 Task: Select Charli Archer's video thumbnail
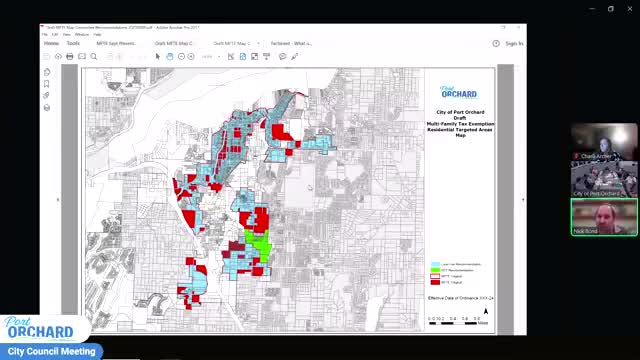pyautogui.click(x=604, y=142)
